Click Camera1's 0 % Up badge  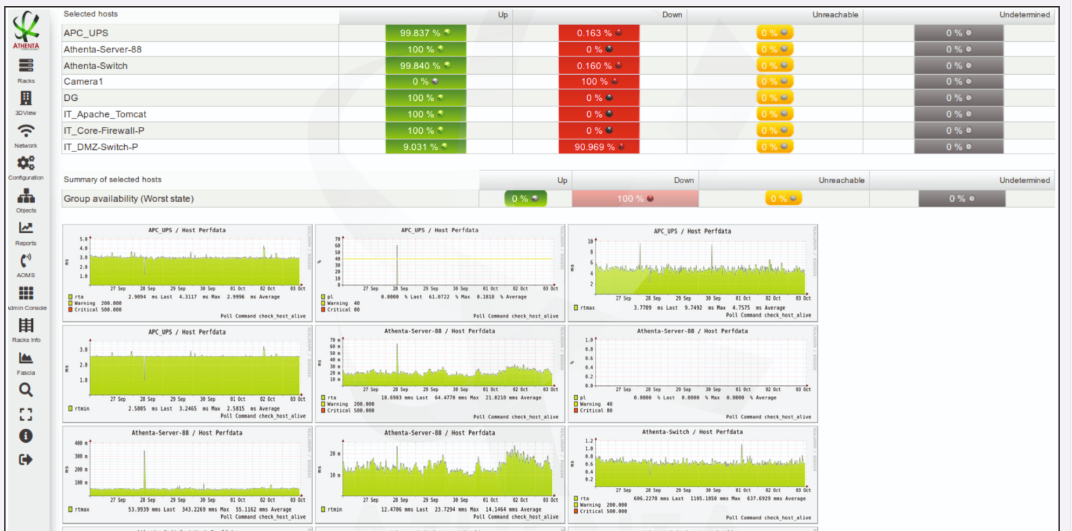426,81
